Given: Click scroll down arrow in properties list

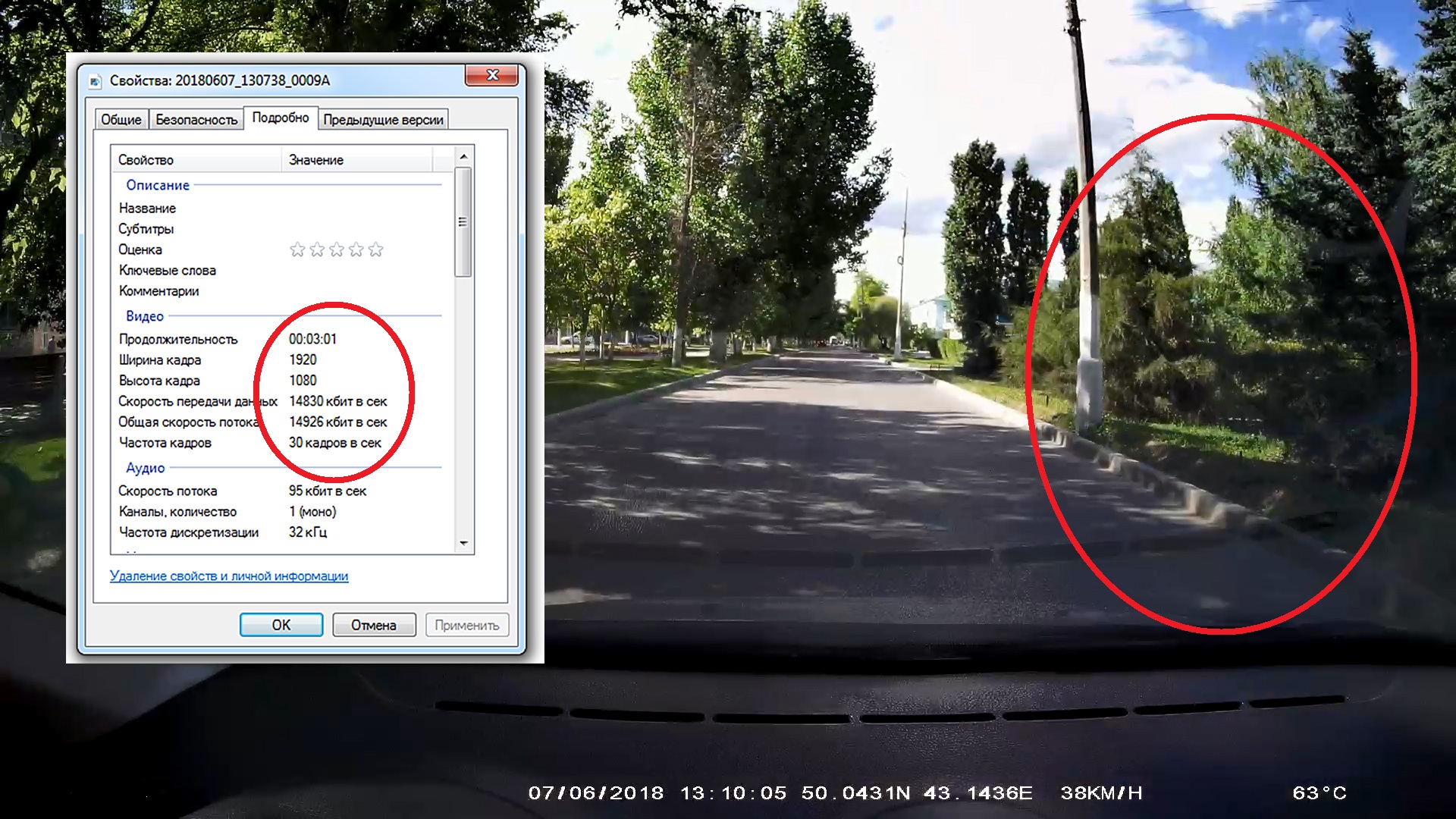Looking at the screenshot, I should 463,543.
